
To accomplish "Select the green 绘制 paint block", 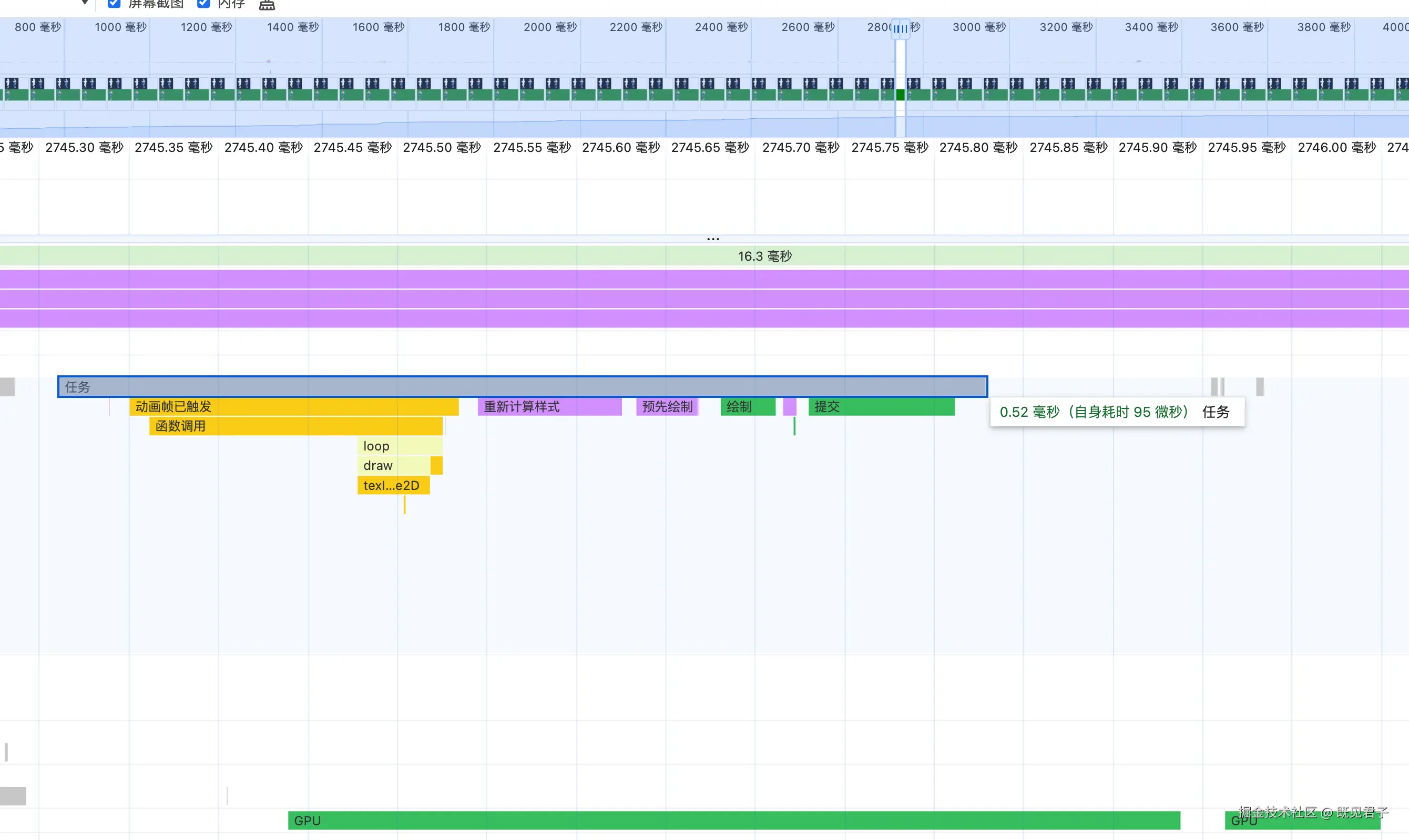I will pyautogui.click(x=747, y=406).
